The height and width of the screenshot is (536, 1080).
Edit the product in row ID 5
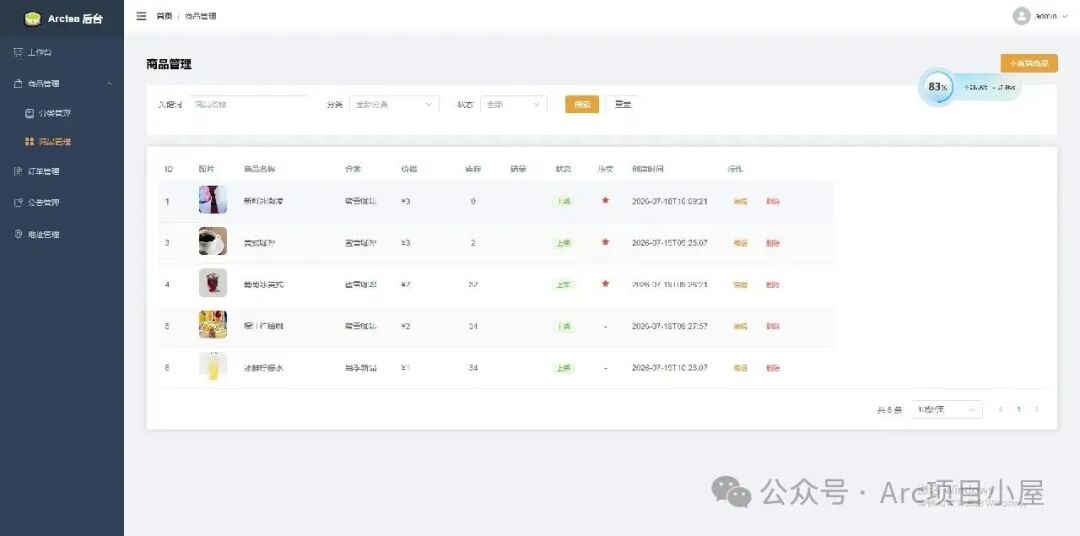(740, 326)
